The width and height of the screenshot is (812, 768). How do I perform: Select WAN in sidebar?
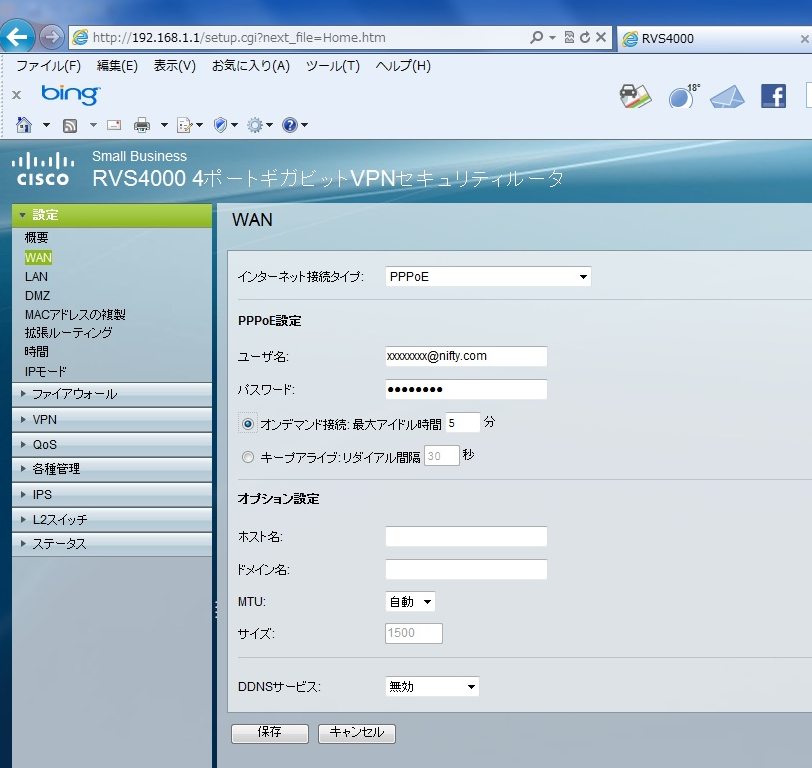pyautogui.click(x=38, y=257)
